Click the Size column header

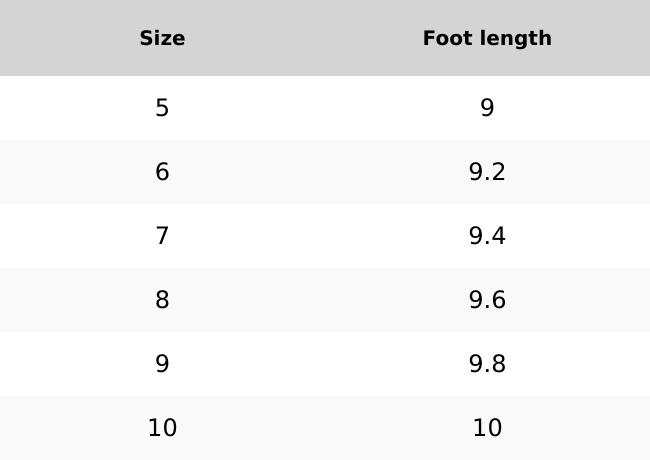(162, 38)
